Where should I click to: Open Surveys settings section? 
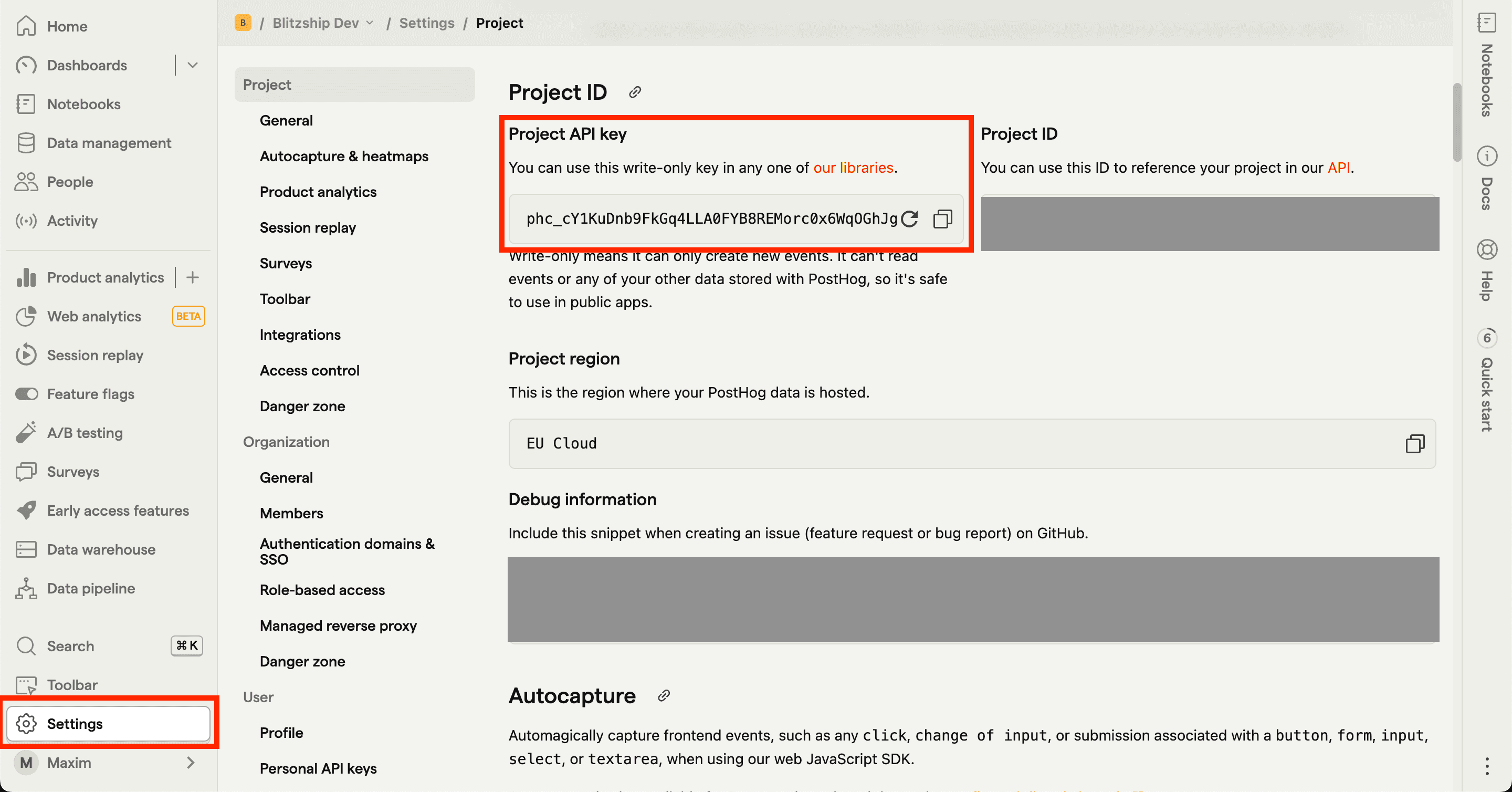click(286, 263)
